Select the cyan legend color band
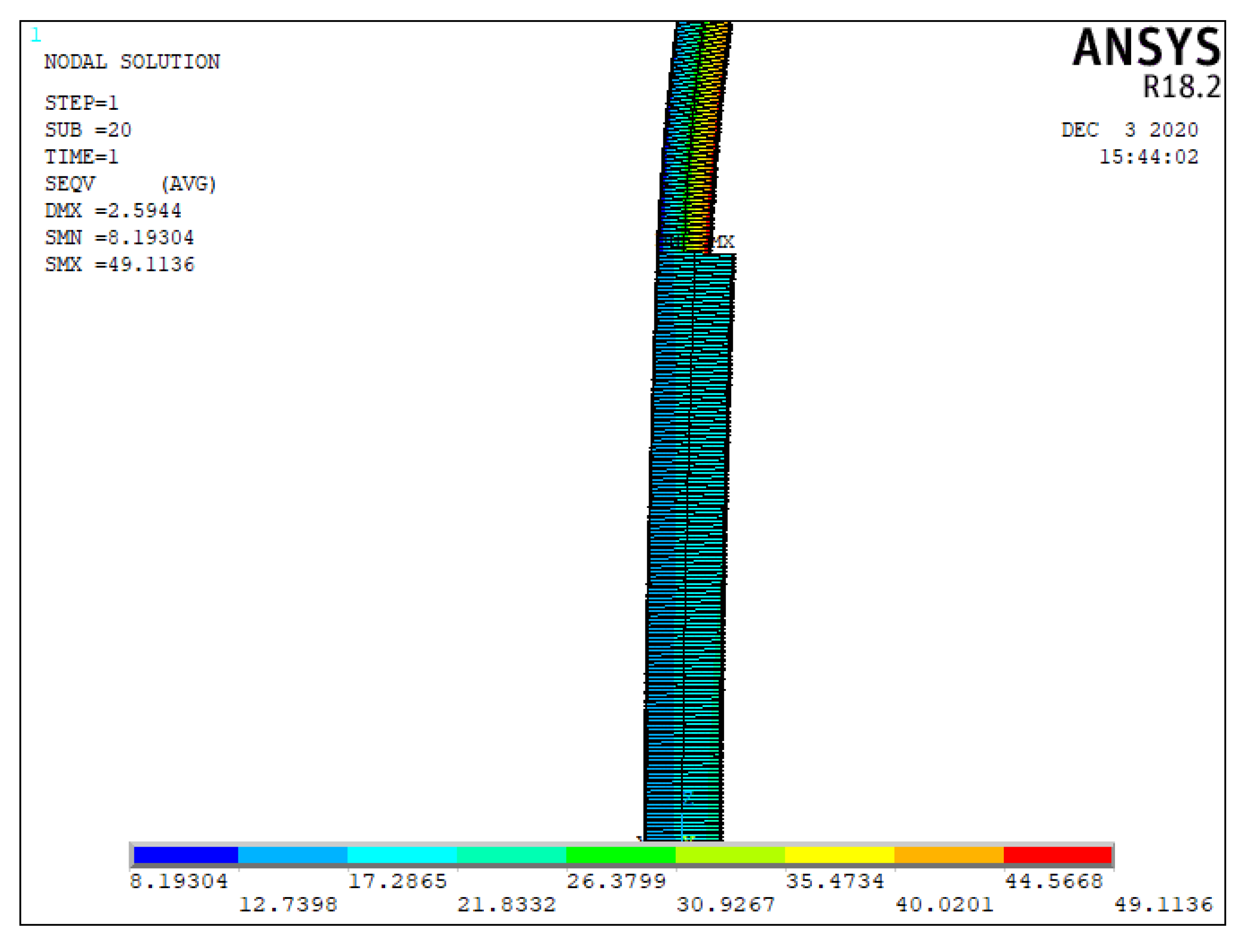The height and width of the screenshot is (952, 1248). (x=402, y=855)
